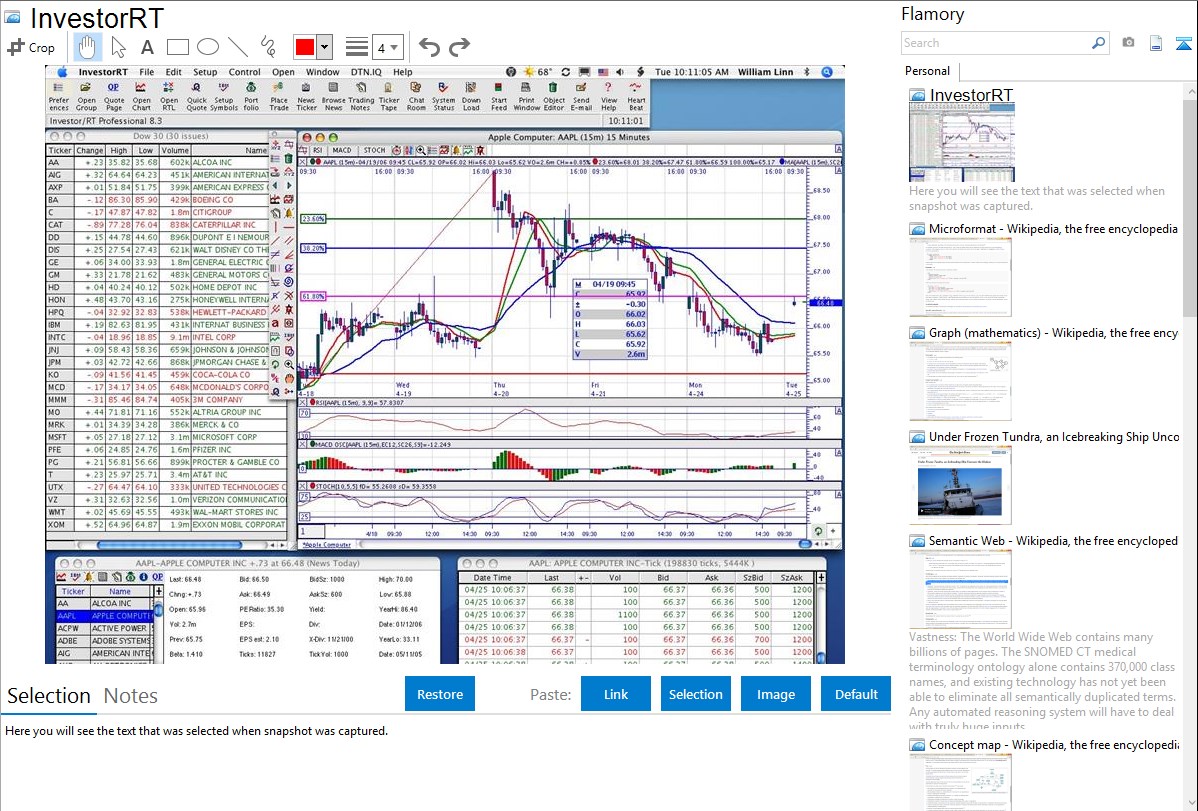
Task: Redo the last undone action
Action: point(459,47)
